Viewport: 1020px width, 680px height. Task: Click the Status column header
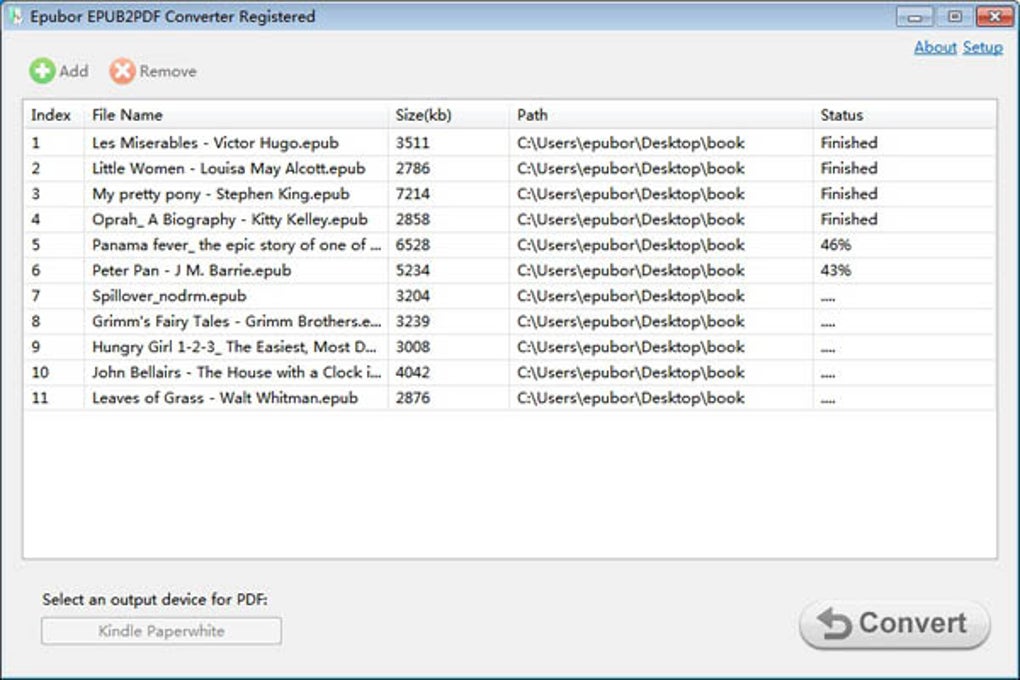coord(841,115)
